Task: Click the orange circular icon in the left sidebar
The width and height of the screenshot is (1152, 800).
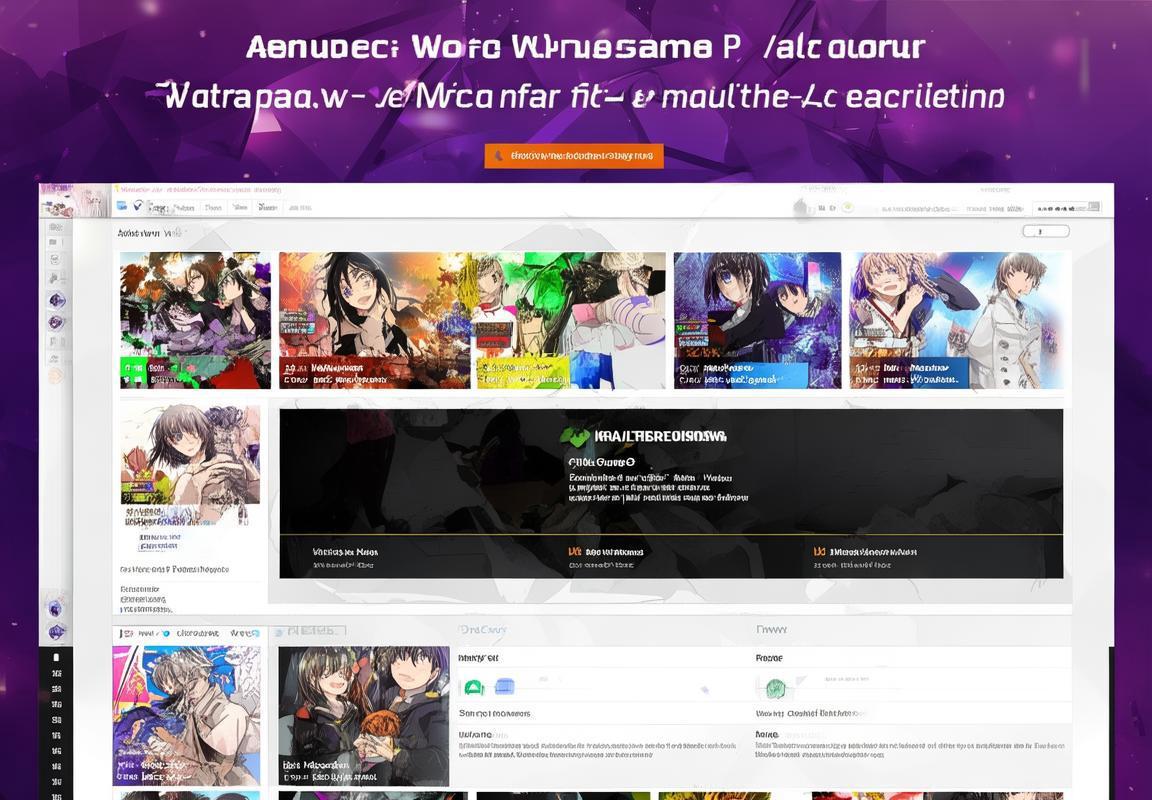Action: coord(56,375)
